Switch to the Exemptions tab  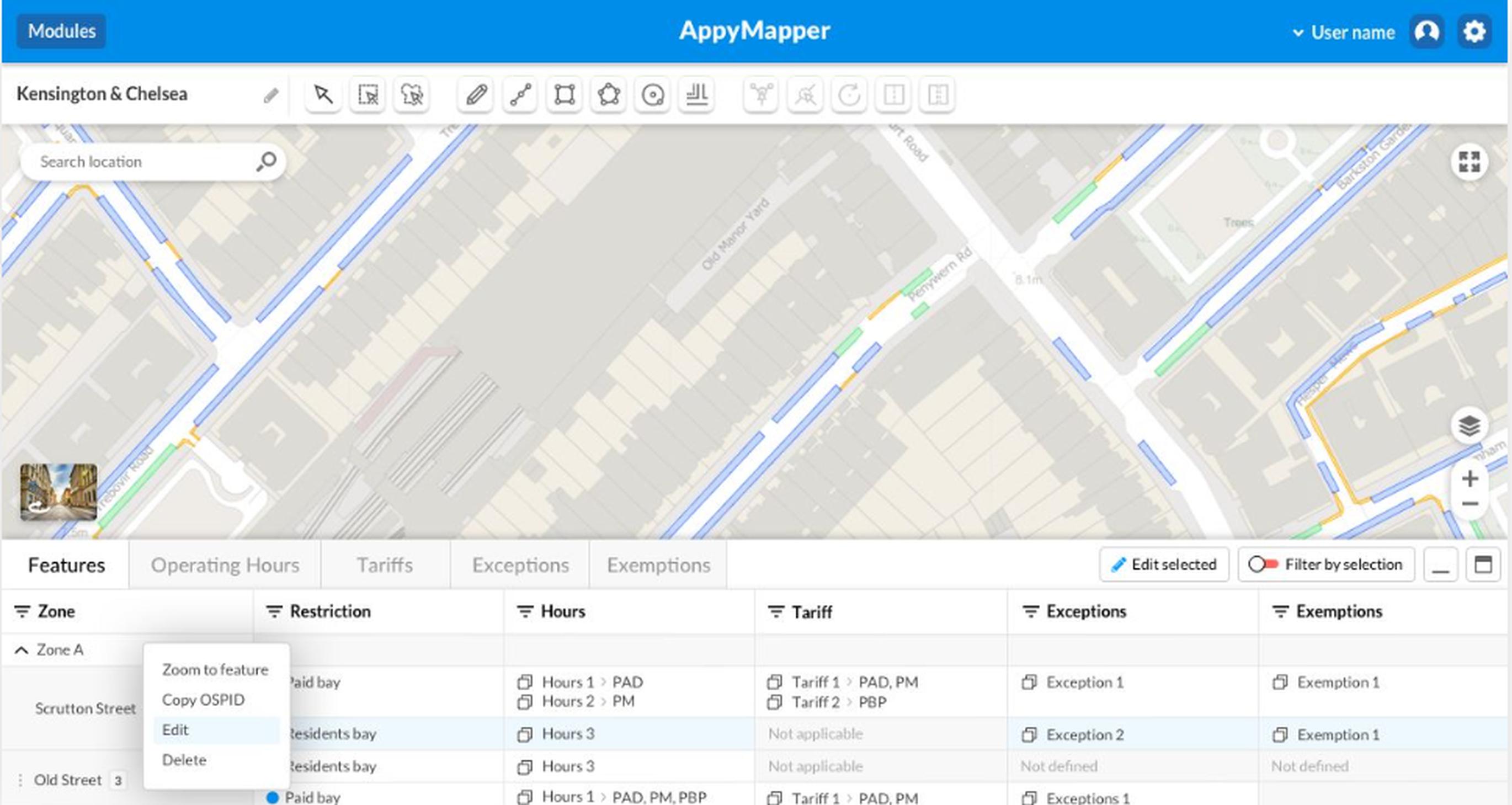pyautogui.click(x=658, y=565)
